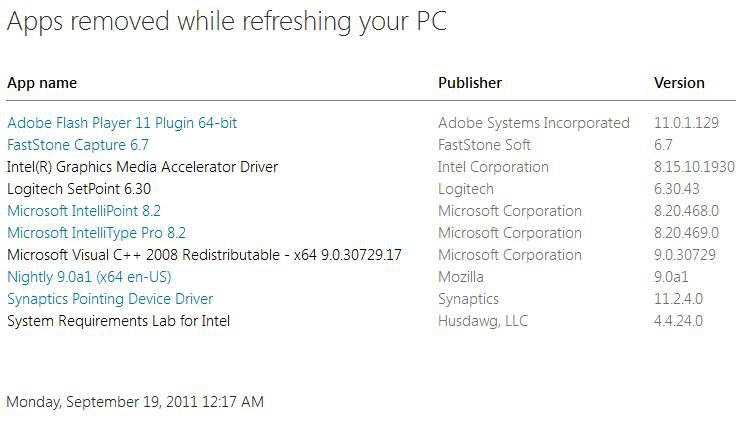Image resolution: width=741 pixels, height=423 pixels.
Task: Click the Monday, September 19, 2011 timestamp
Action: (x=135, y=402)
